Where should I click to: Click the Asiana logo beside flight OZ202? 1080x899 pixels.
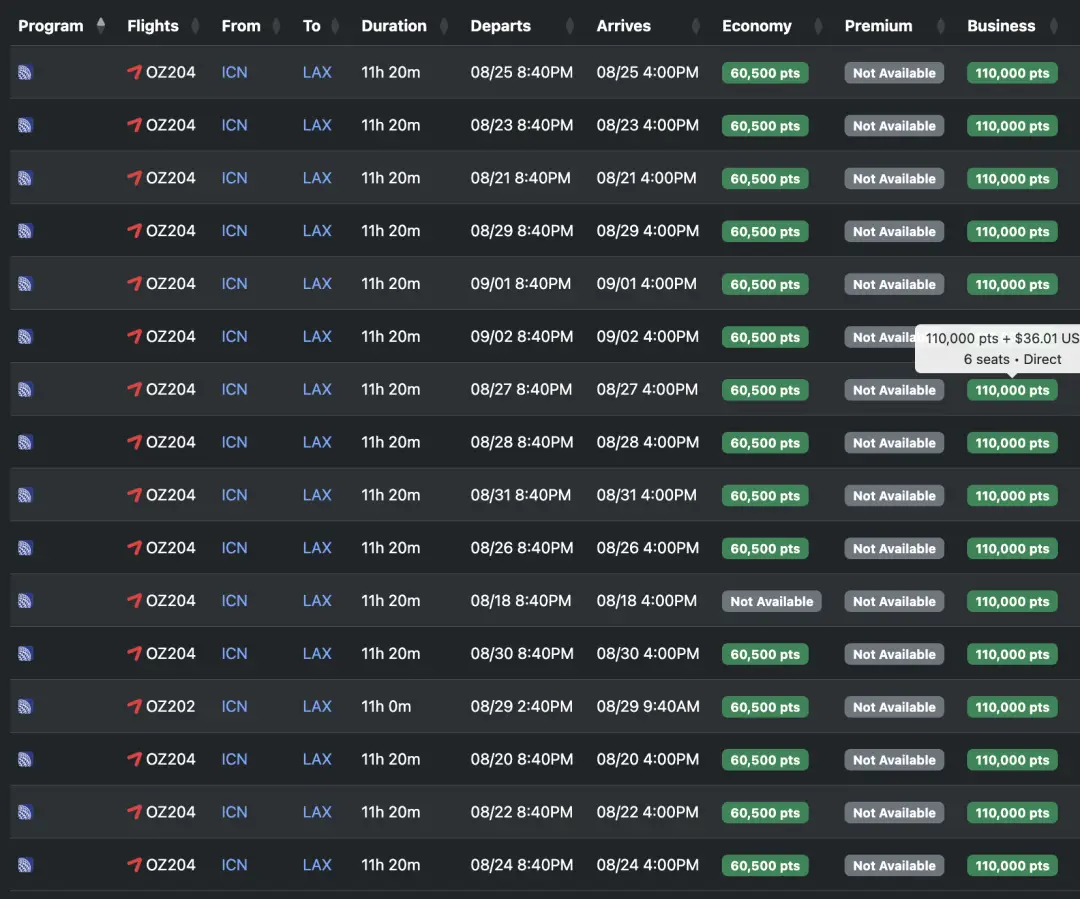pyautogui.click(x=134, y=706)
